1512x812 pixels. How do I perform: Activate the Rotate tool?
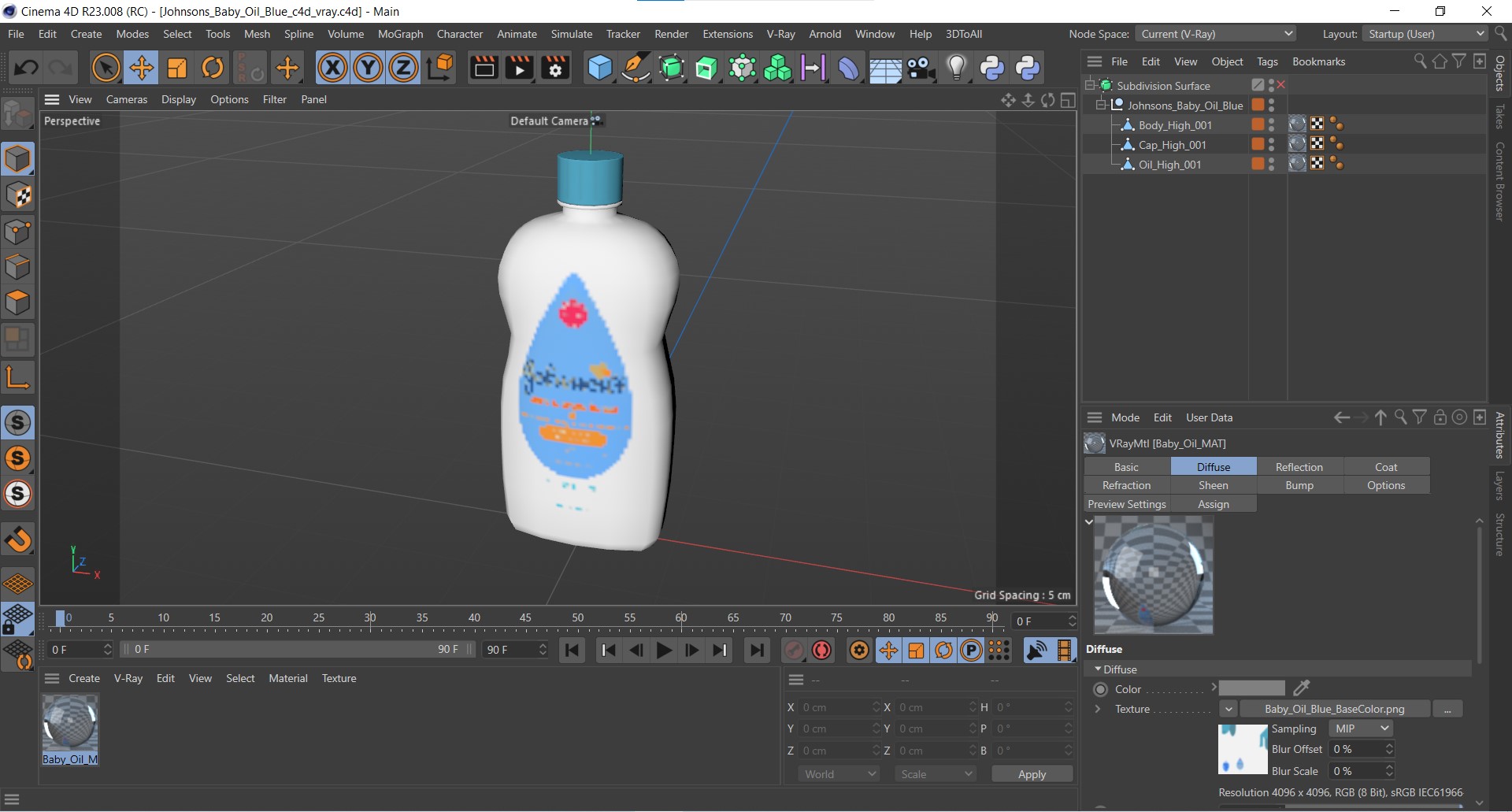click(x=213, y=68)
